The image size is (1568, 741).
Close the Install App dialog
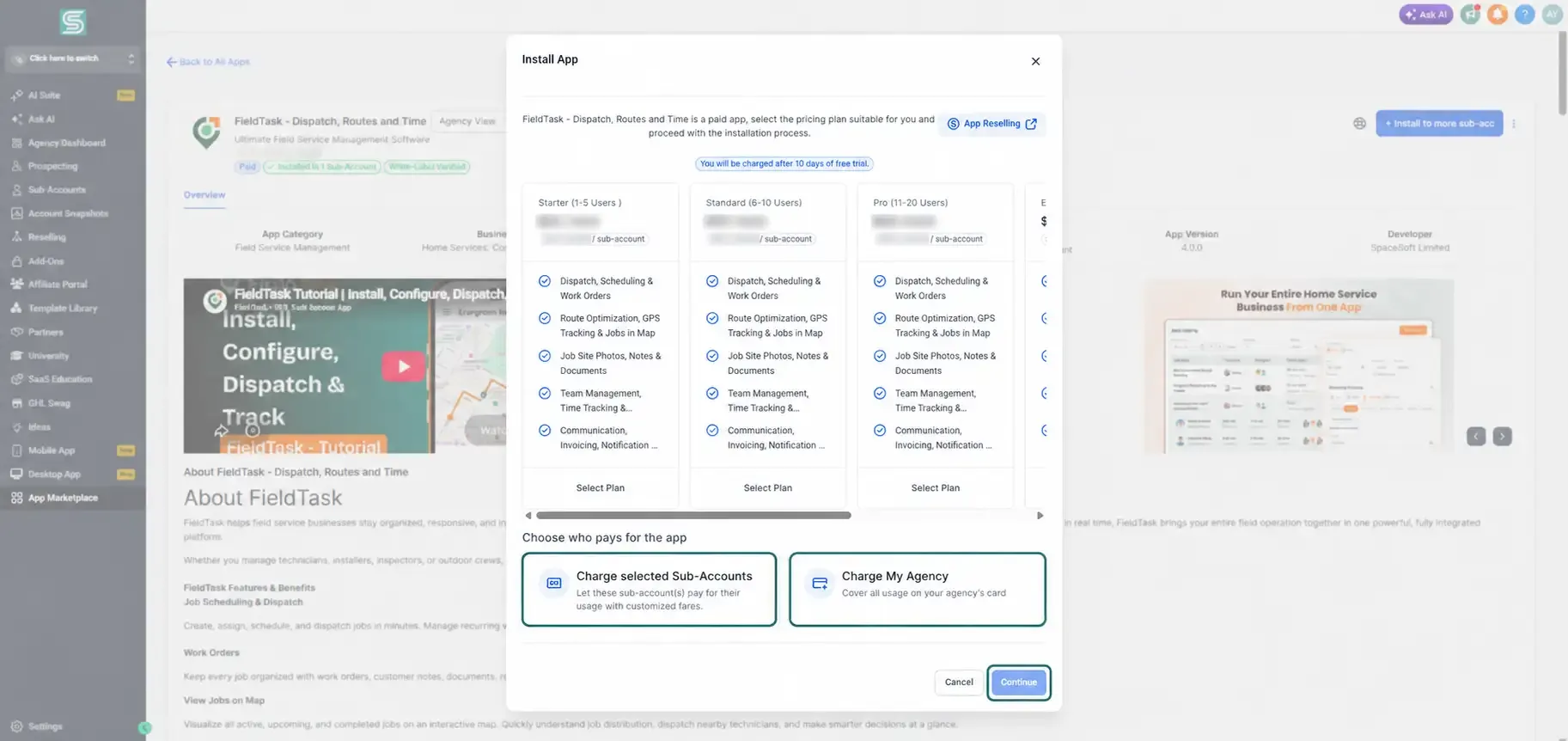coord(1035,61)
